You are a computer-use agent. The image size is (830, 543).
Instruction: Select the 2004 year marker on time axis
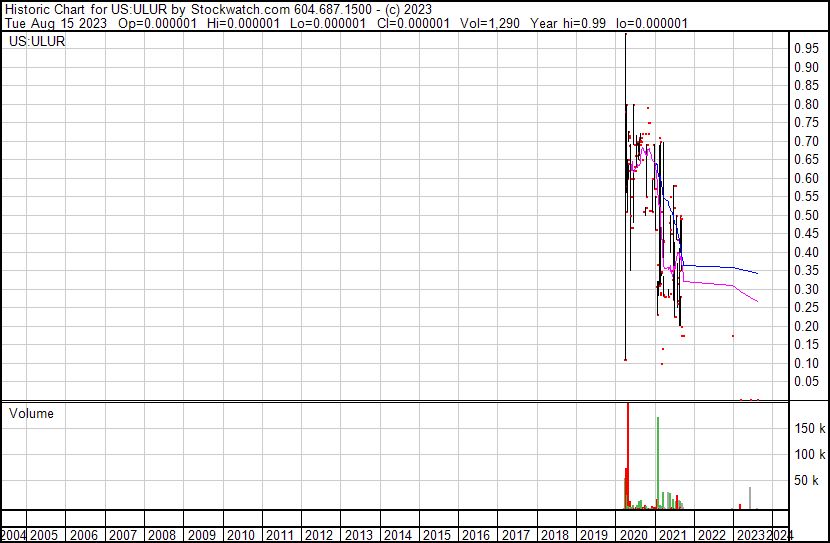coord(14,535)
